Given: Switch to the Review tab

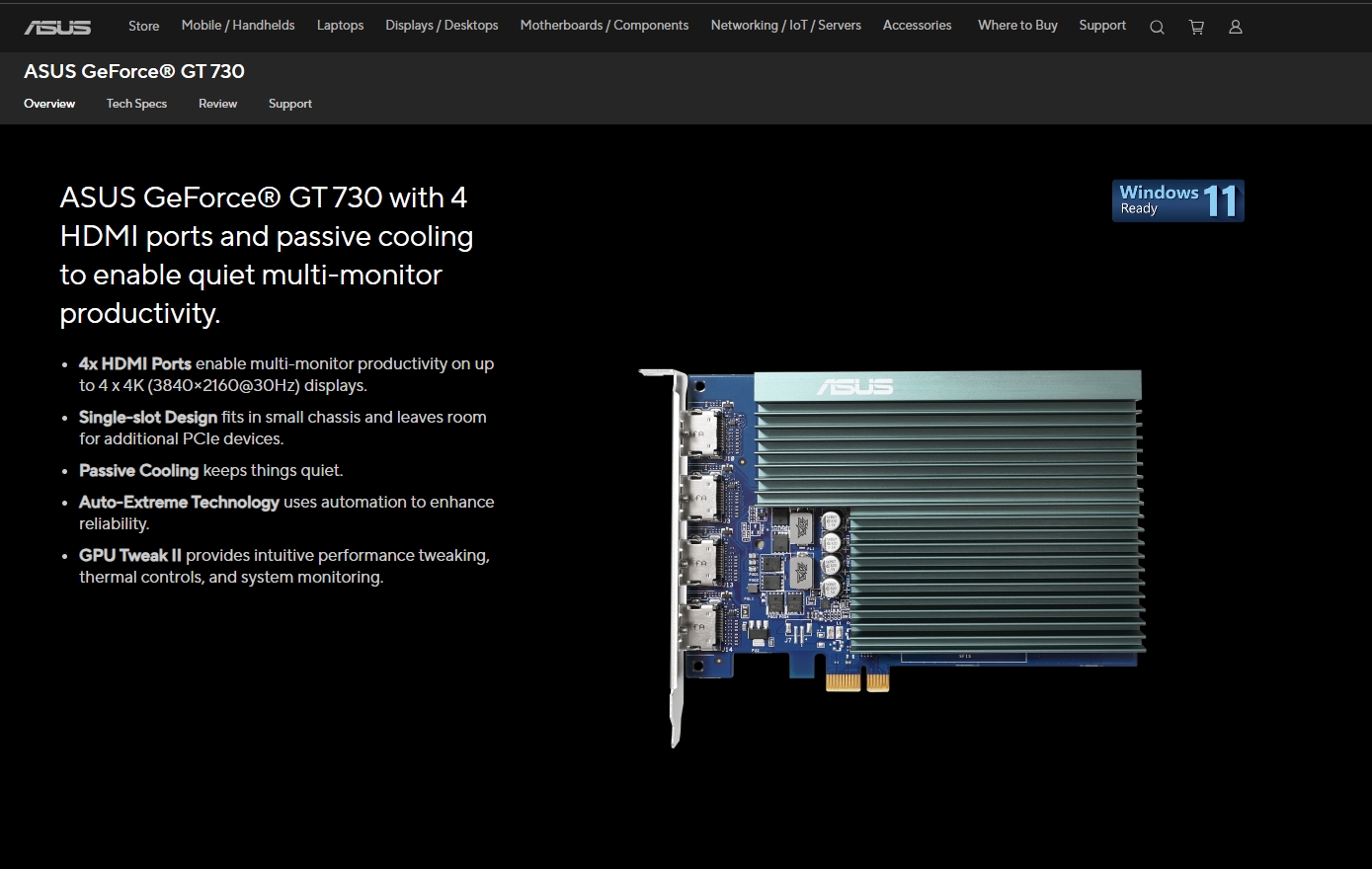Looking at the screenshot, I should (217, 104).
